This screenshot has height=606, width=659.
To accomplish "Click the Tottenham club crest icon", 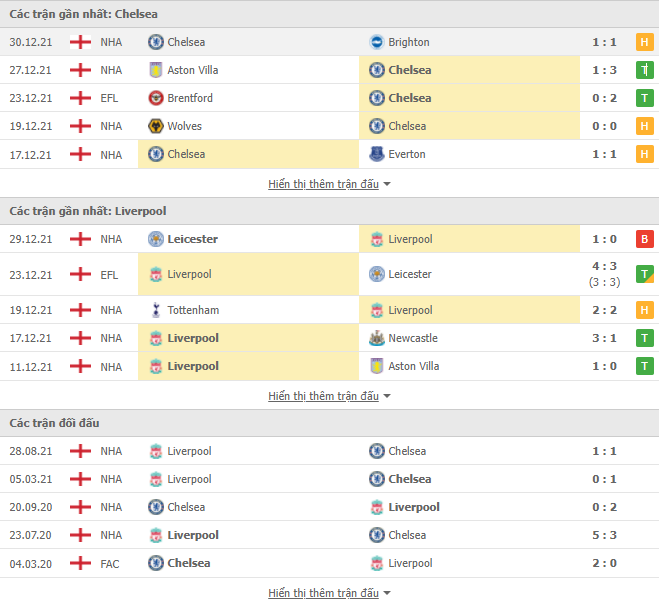I will click(x=156, y=310).
